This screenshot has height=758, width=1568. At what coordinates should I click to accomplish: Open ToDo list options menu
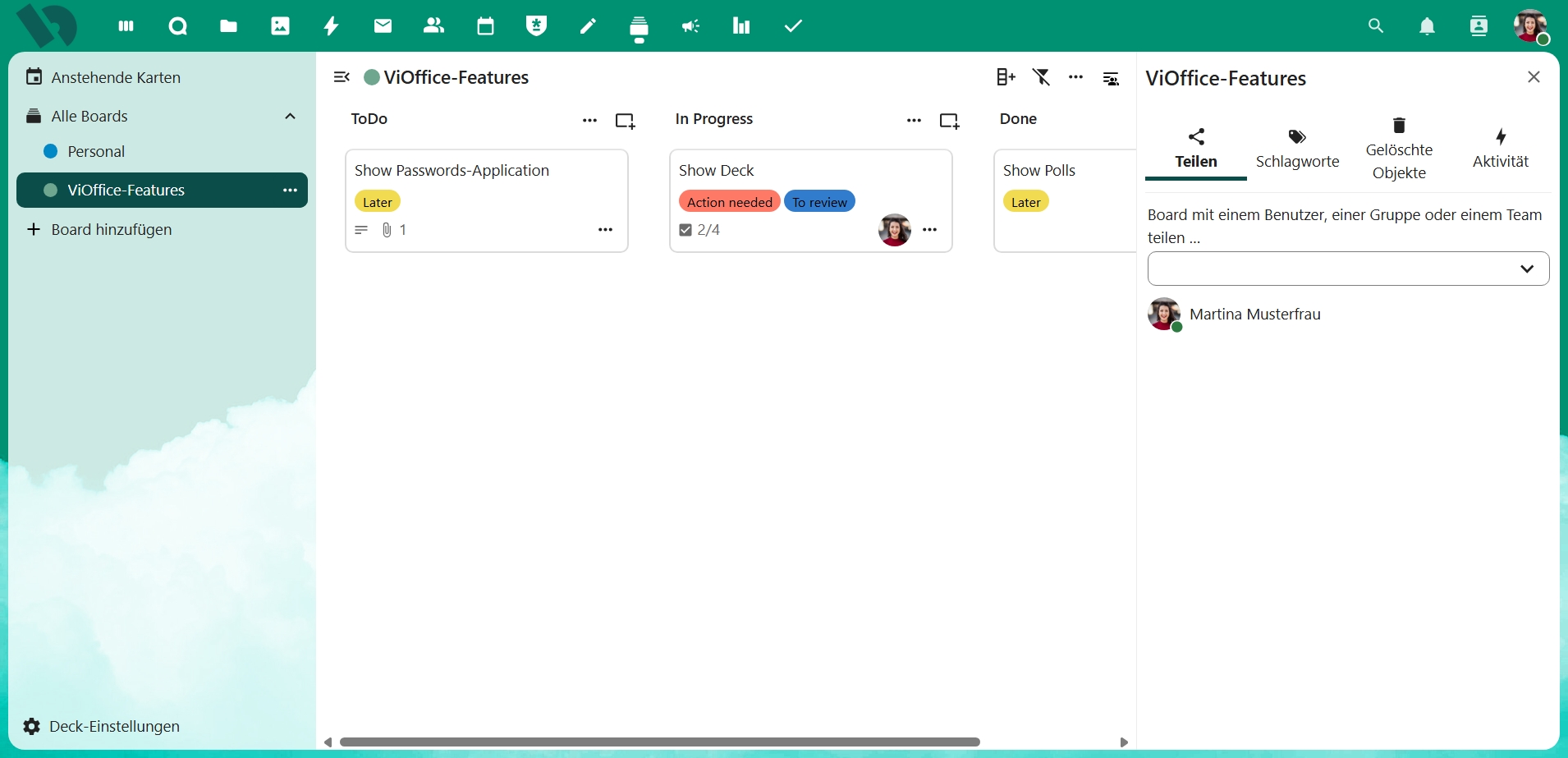(x=589, y=120)
